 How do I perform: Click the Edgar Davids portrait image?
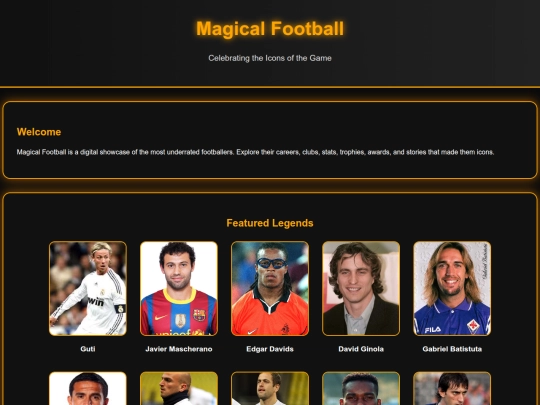pos(270,288)
